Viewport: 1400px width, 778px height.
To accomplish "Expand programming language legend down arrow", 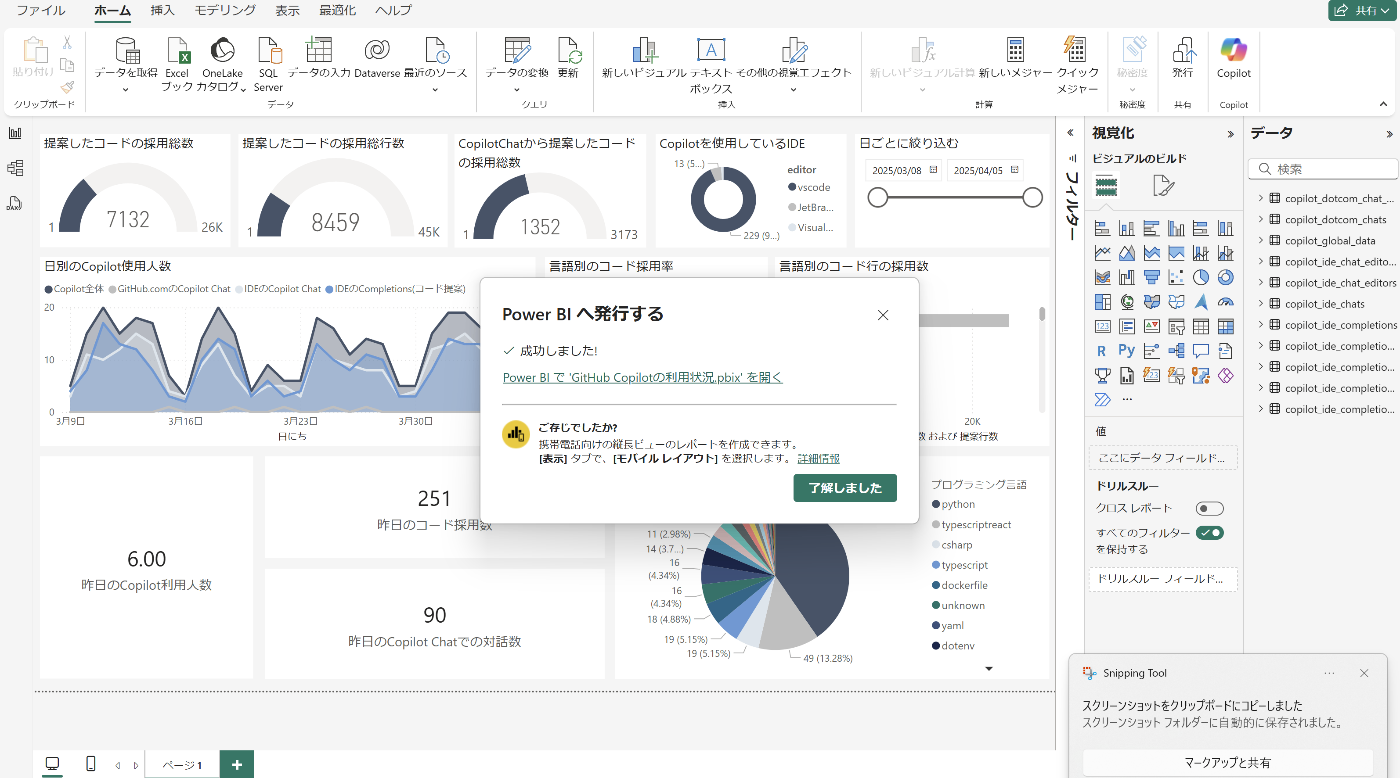I will click(x=989, y=668).
